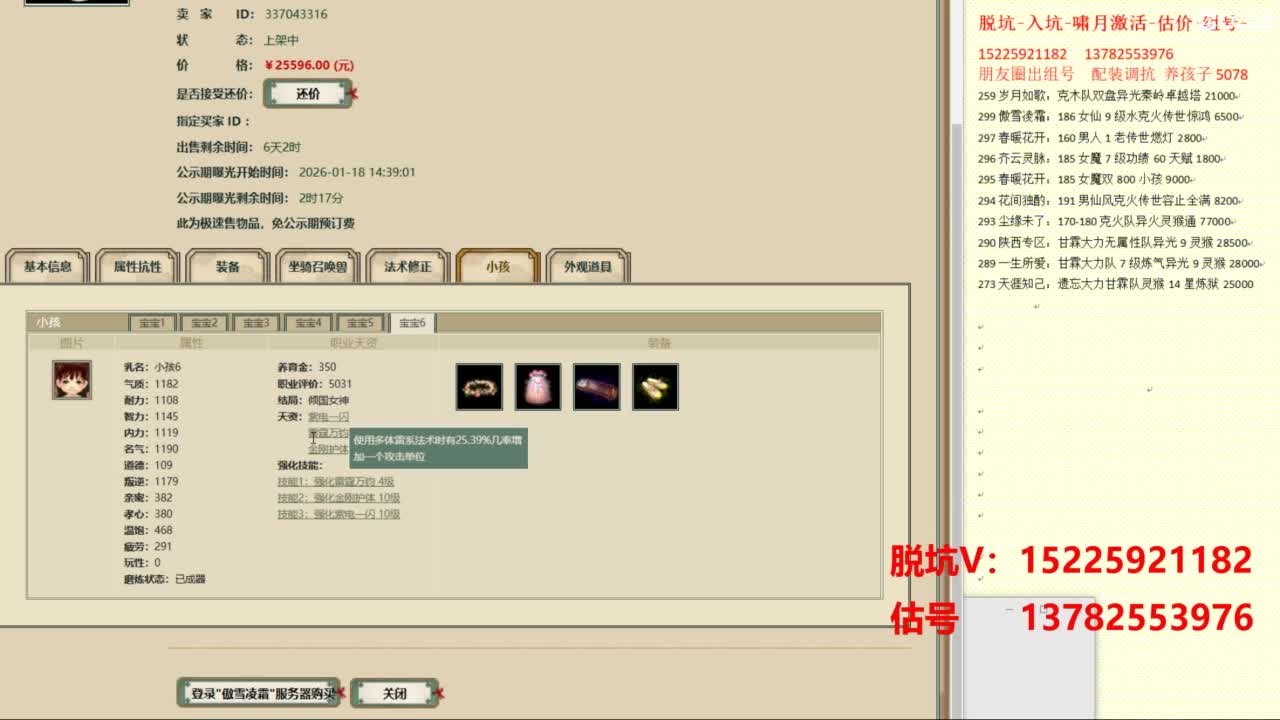Select the 宝宝1 sub-tab
This screenshot has height=720, width=1280.
(152, 323)
